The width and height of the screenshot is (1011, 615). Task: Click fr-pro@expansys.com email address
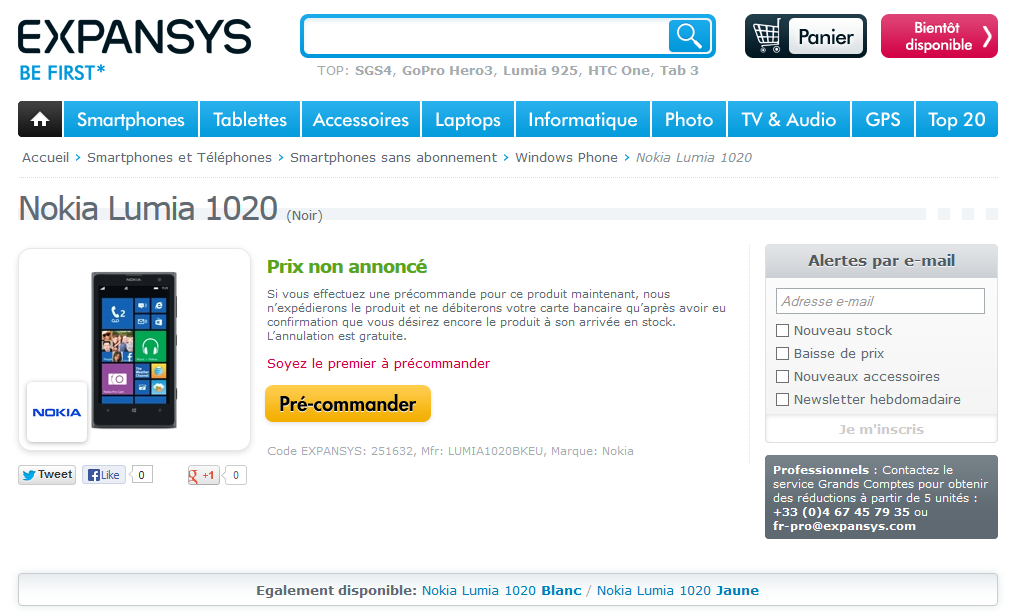844,526
